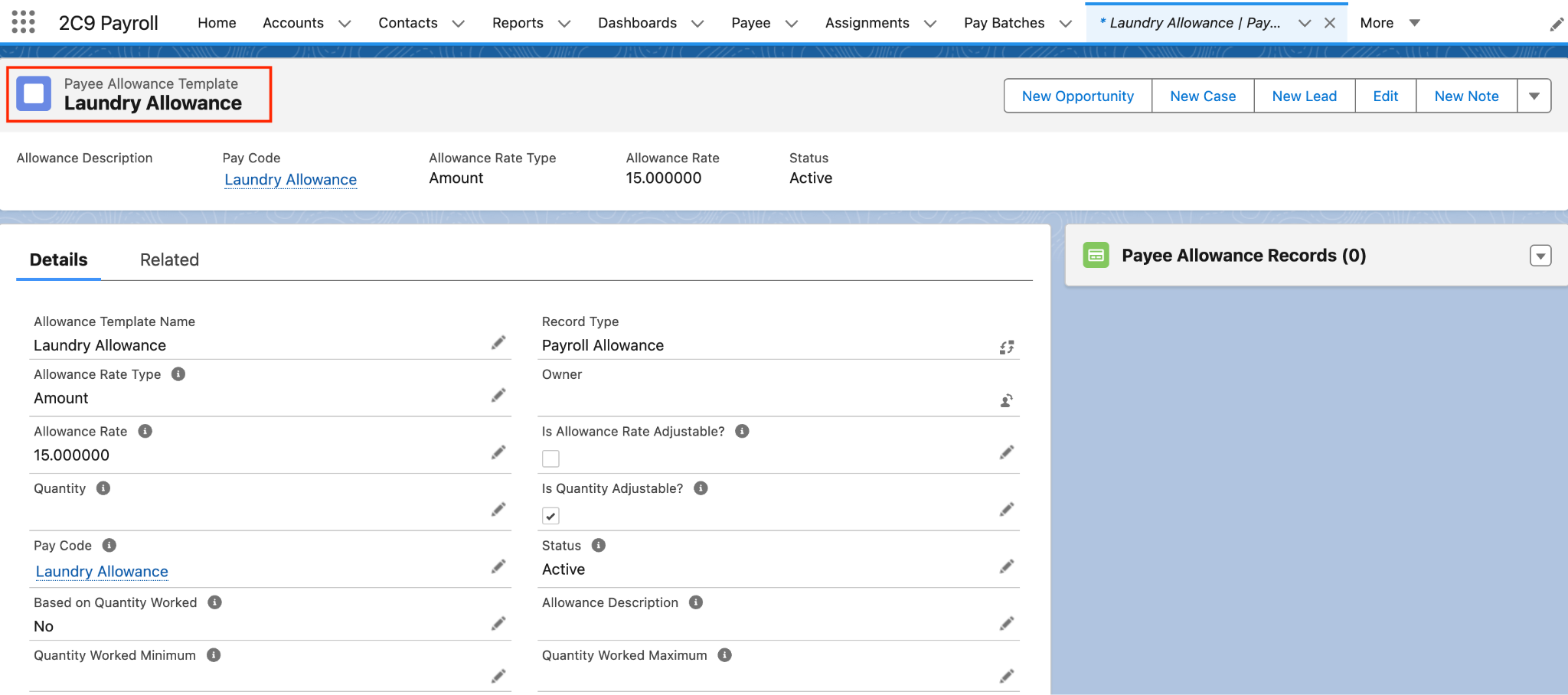
Task: Edit Pay Code field with pencil icon
Action: click(498, 567)
